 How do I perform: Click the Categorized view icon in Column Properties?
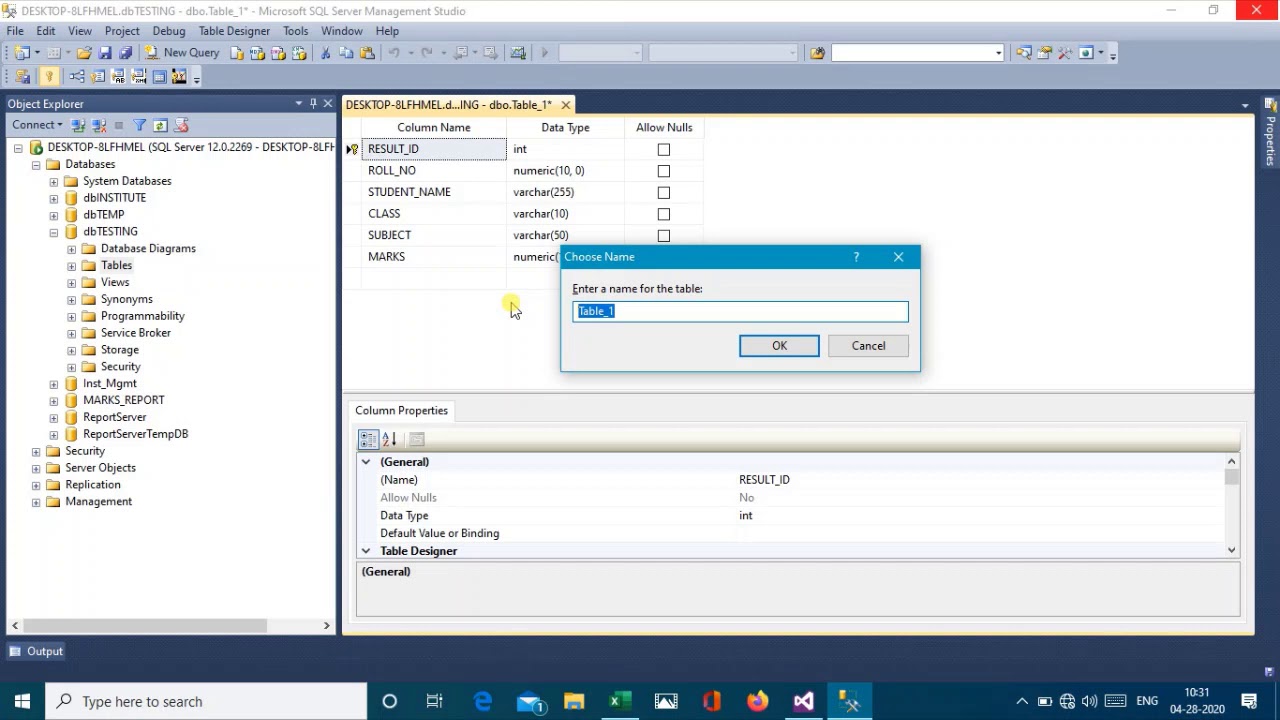tap(368, 439)
